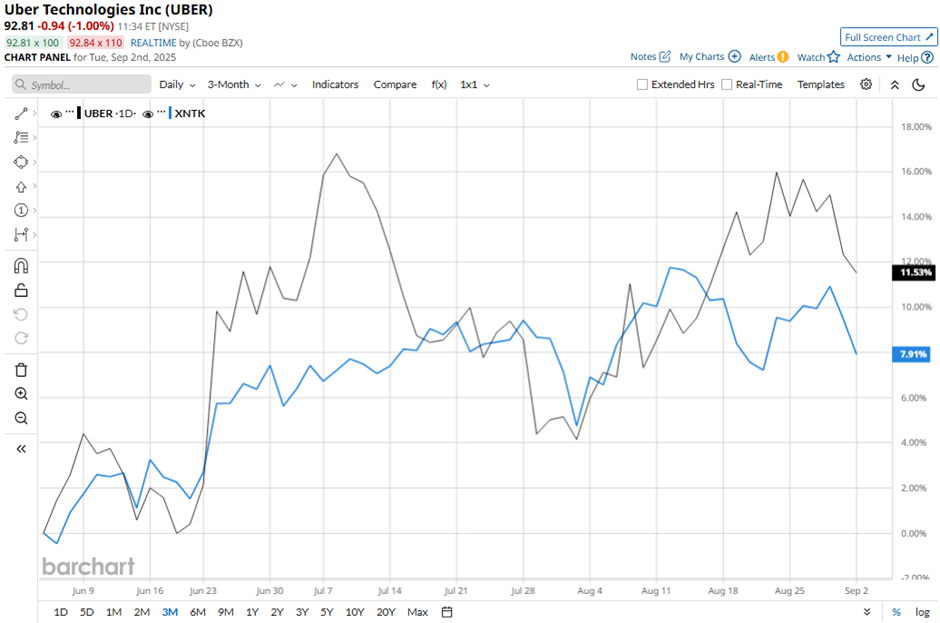The width and height of the screenshot is (940, 623).
Task: Open the f(x) expressions menu
Action: click(439, 85)
